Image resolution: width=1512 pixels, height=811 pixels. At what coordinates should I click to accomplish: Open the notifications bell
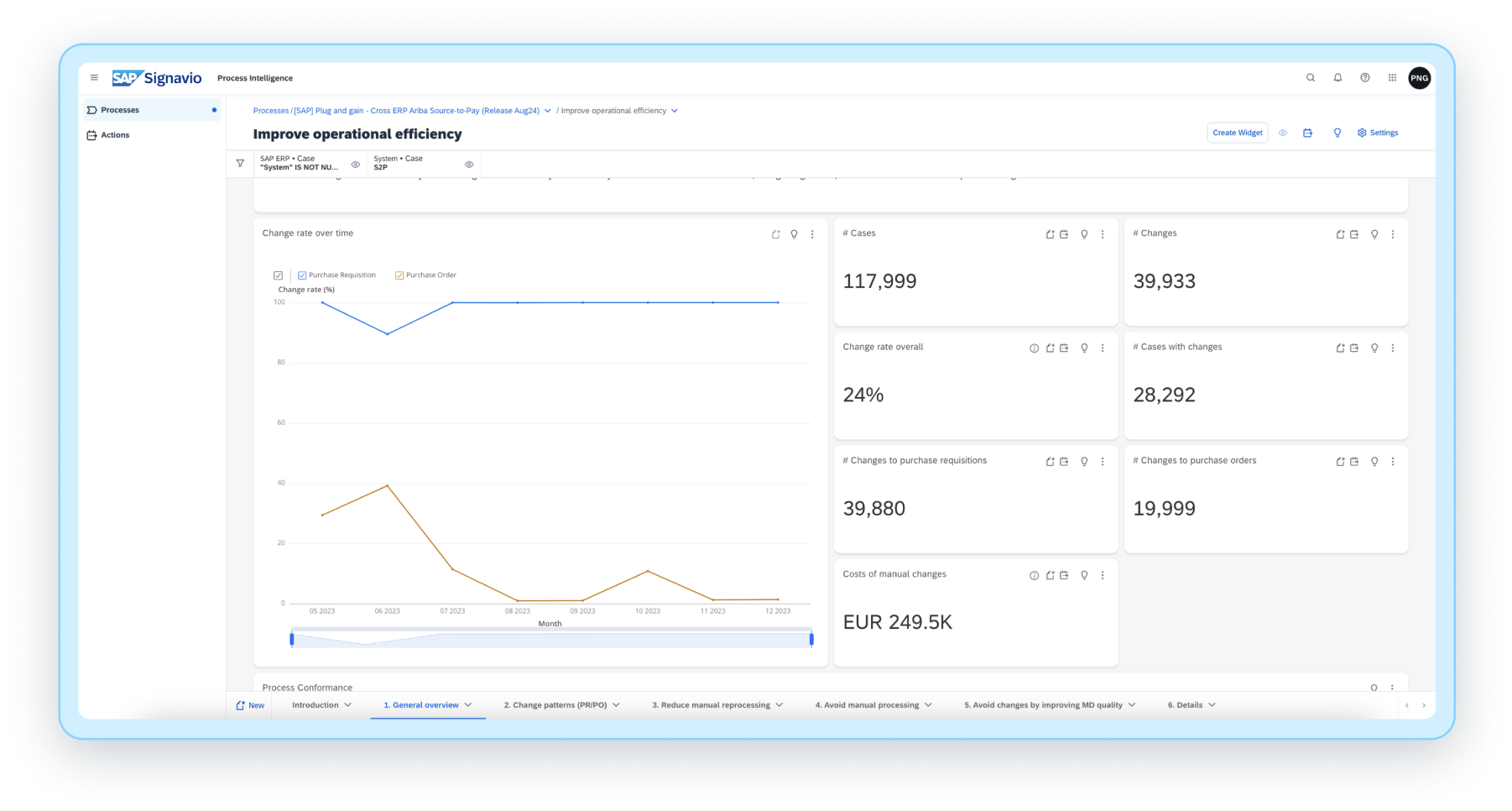click(x=1337, y=78)
